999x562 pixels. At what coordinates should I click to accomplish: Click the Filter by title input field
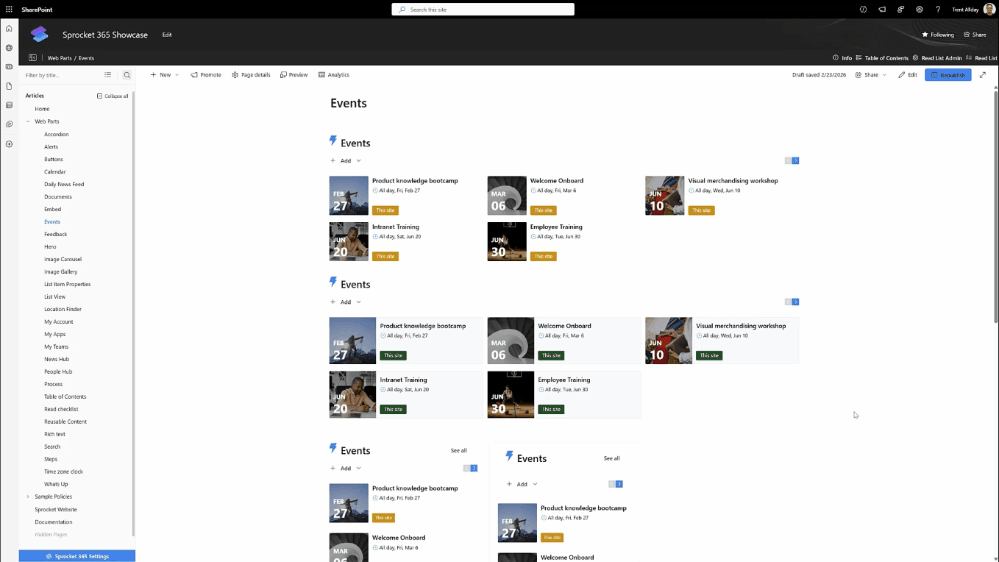point(61,75)
